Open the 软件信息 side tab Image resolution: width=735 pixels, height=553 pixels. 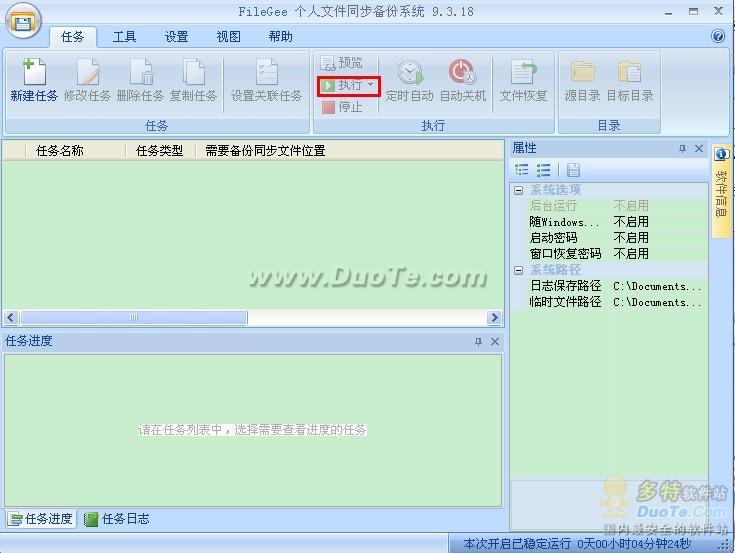tap(720, 191)
